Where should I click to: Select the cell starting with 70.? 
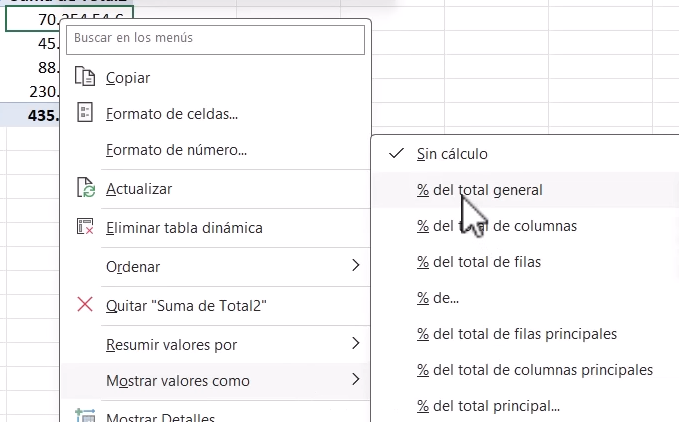32,19
